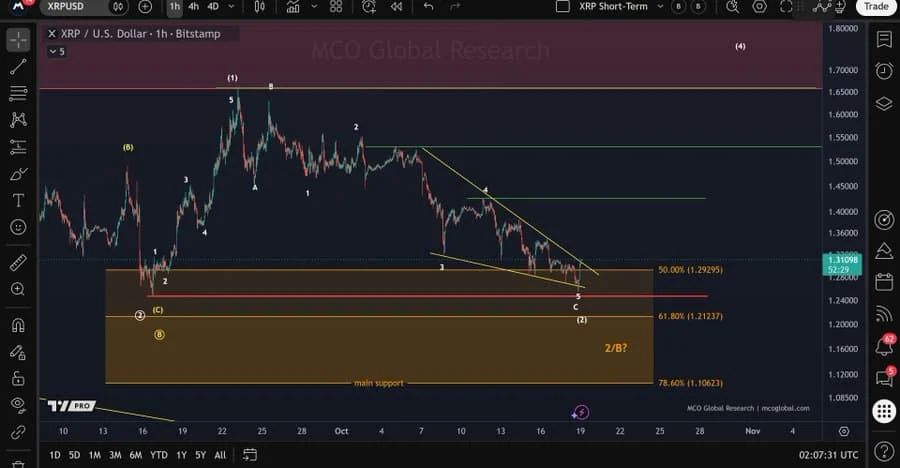Create an alert with the alarm clock icon
Screen dimensions: 900x468
[369, 6]
